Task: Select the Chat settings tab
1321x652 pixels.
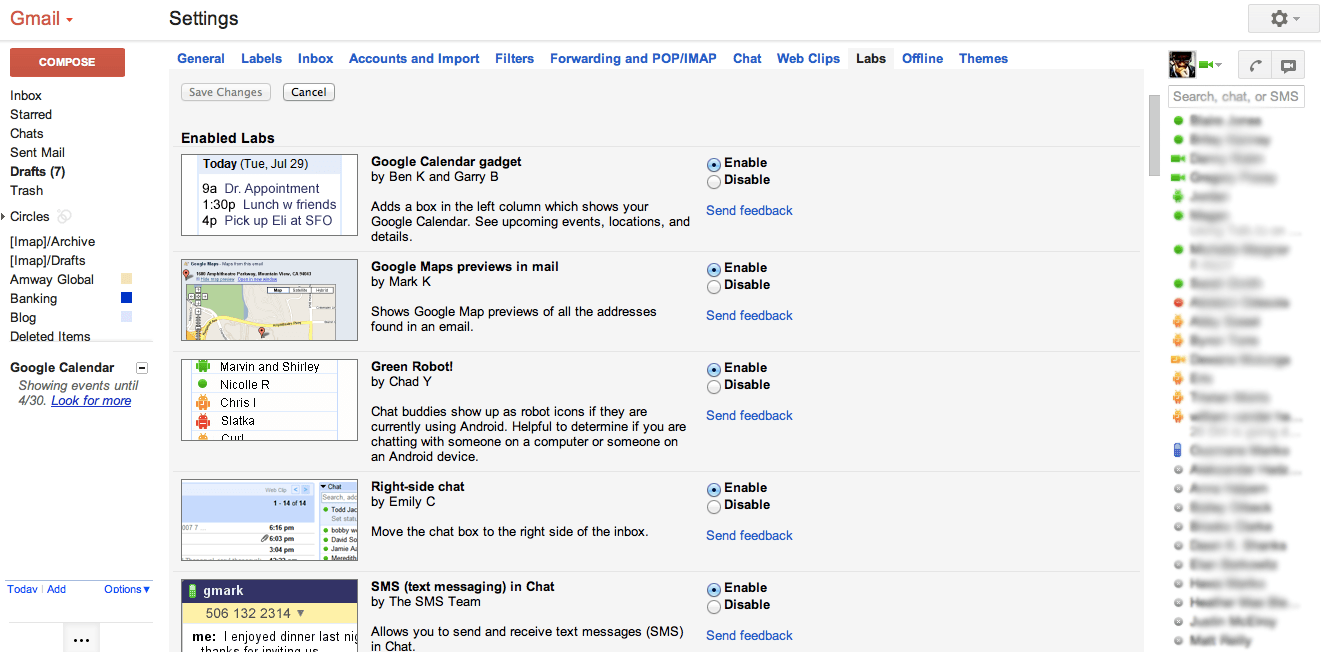Action: click(747, 58)
